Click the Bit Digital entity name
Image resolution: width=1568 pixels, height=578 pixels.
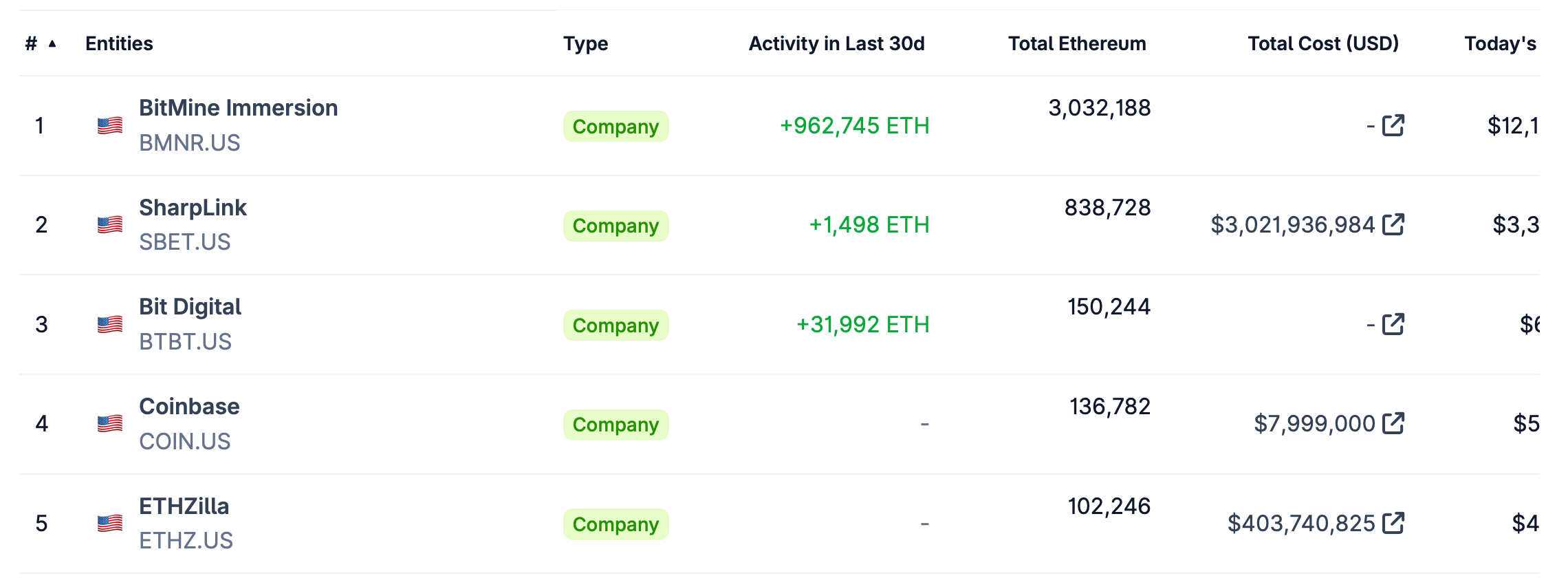(x=190, y=307)
